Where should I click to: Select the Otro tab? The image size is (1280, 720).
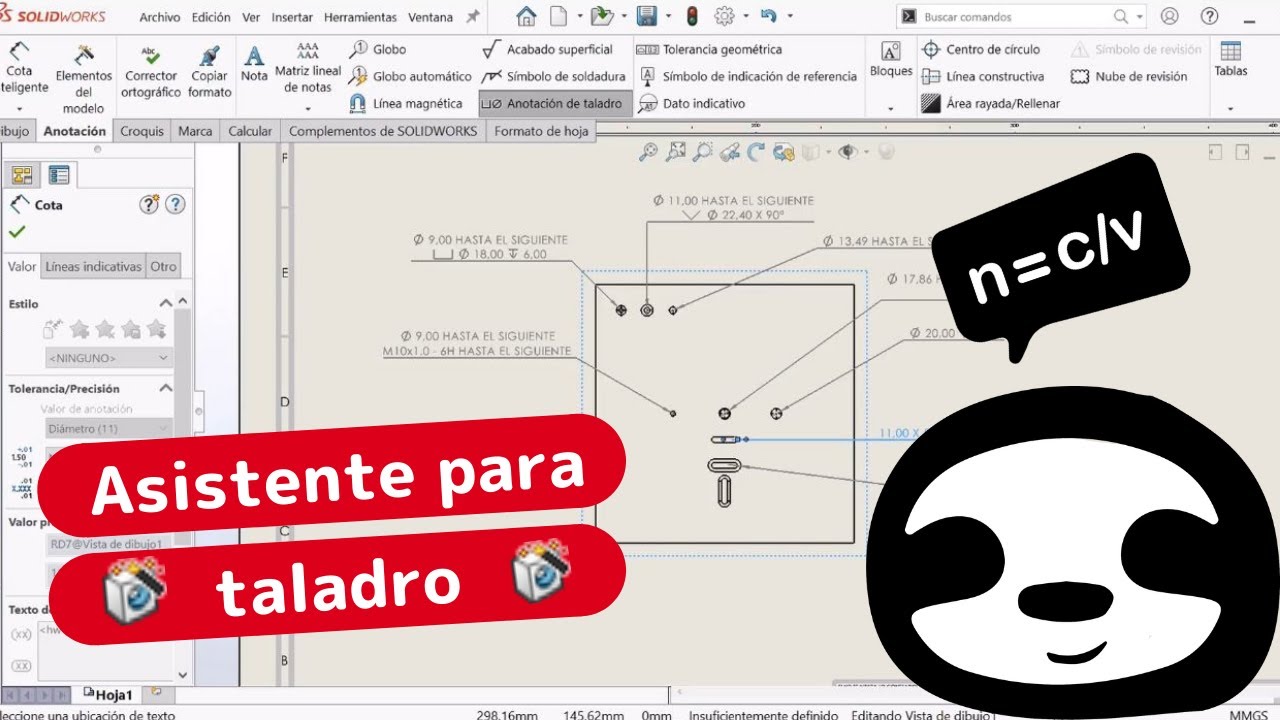coord(163,267)
